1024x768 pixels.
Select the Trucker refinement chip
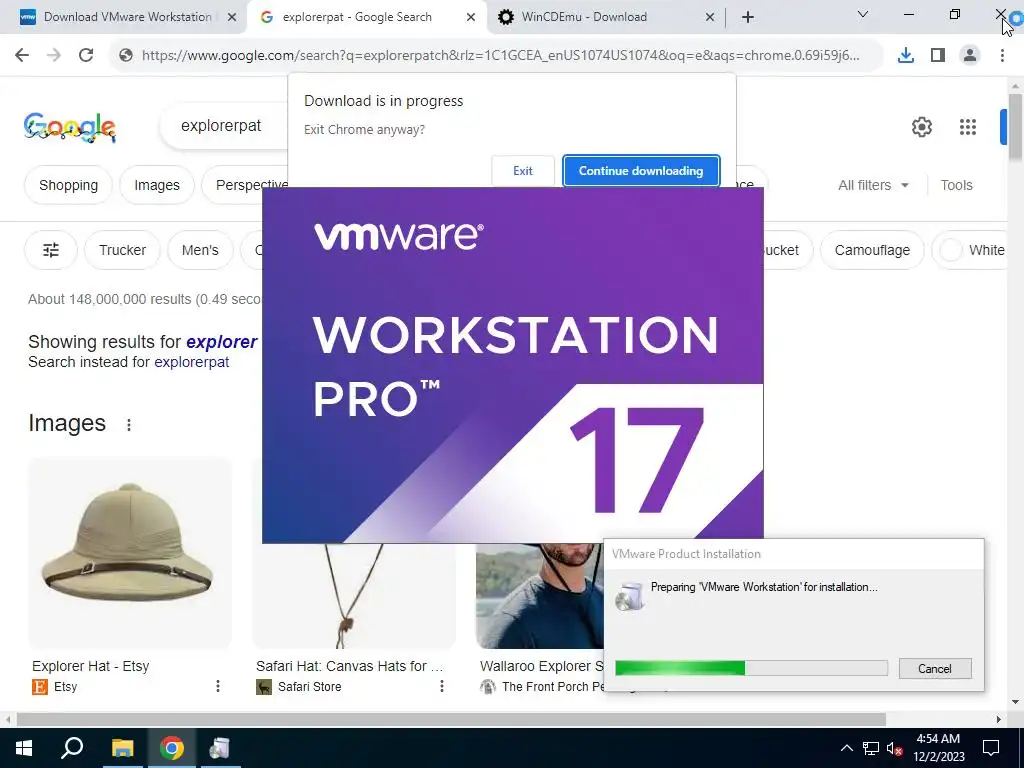pos(122,250)
